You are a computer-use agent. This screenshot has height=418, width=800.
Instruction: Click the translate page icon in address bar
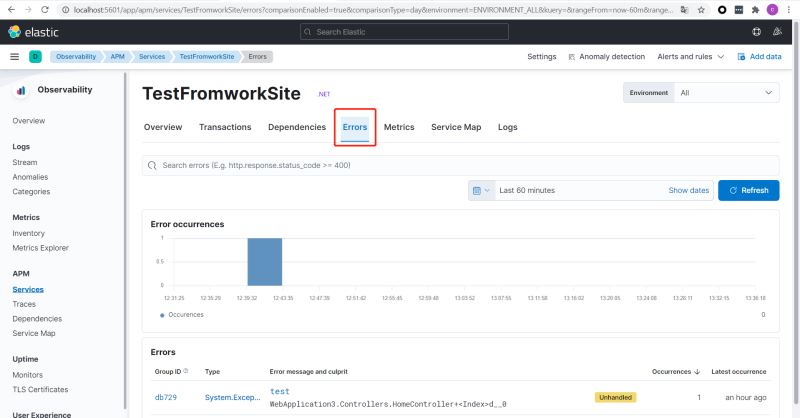click(x=685, y=10)
